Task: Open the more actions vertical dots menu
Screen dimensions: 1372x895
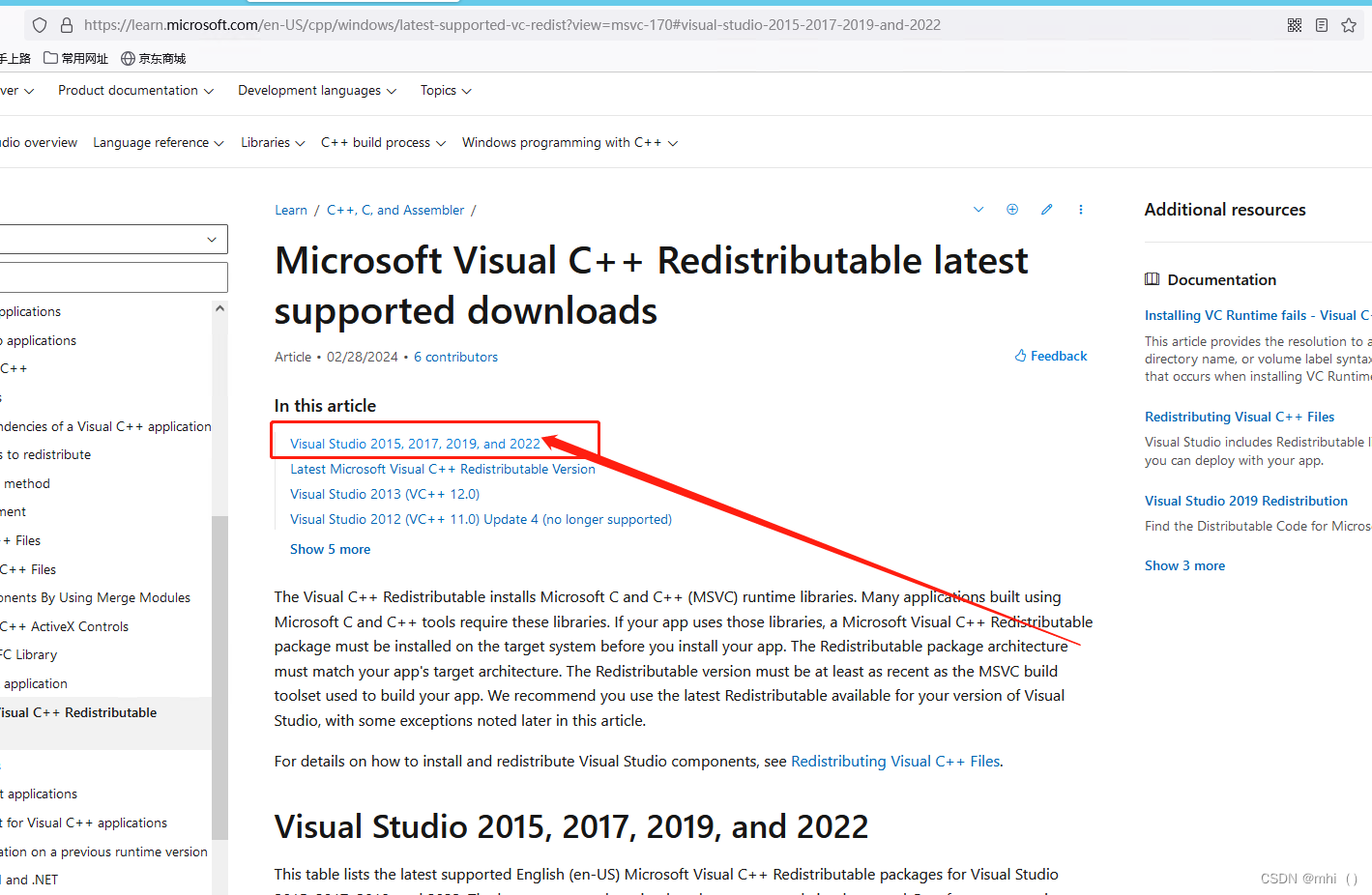Action: pos(1081,209)
